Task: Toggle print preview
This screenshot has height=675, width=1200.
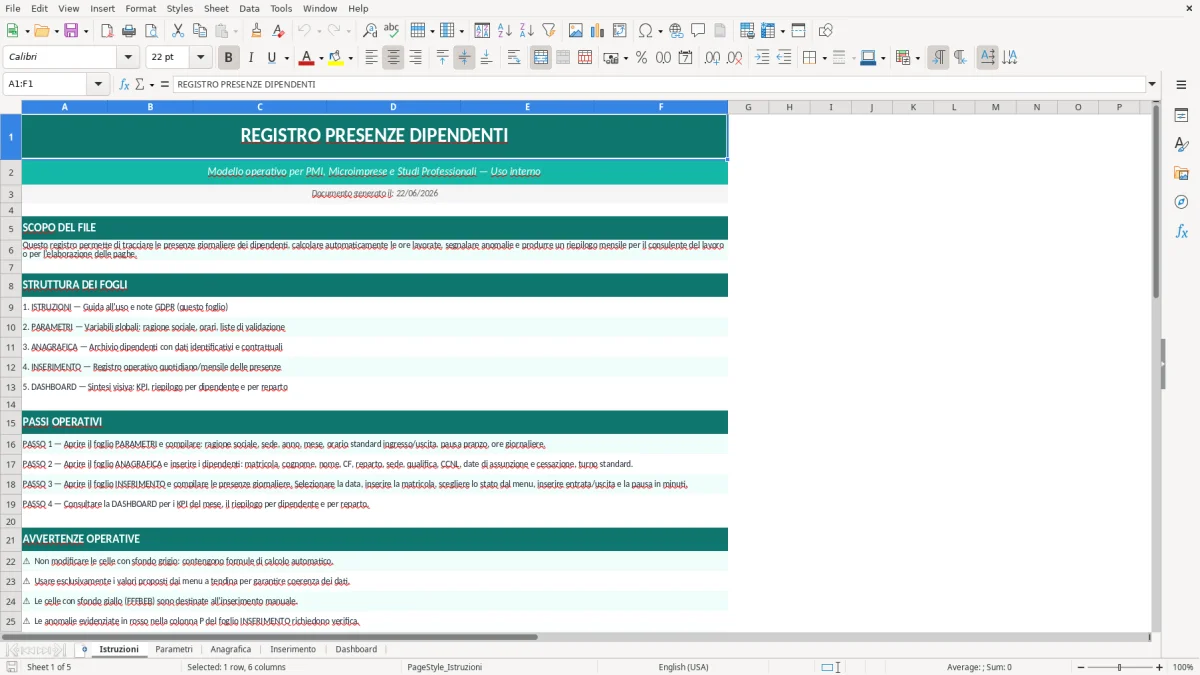Action: point(152,31)
